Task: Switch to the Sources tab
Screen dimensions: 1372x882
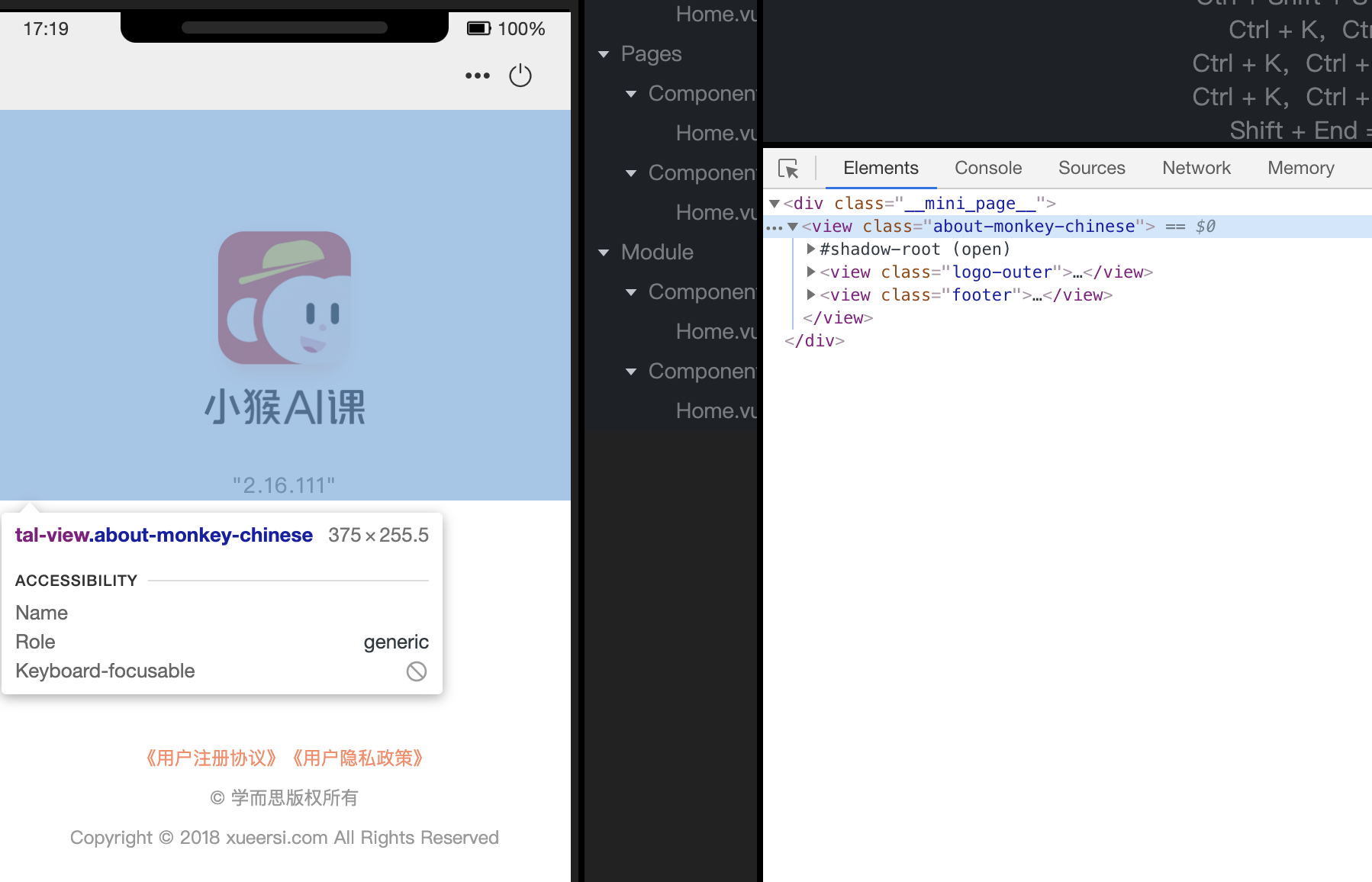Action: click(x=1091, y=168)
